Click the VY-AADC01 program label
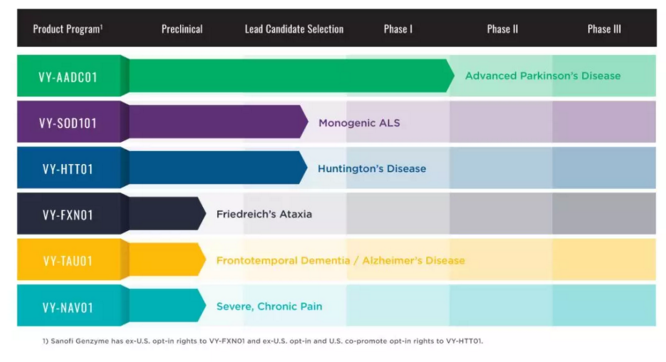The image size is (666, 362). click(x=68, y=77)
